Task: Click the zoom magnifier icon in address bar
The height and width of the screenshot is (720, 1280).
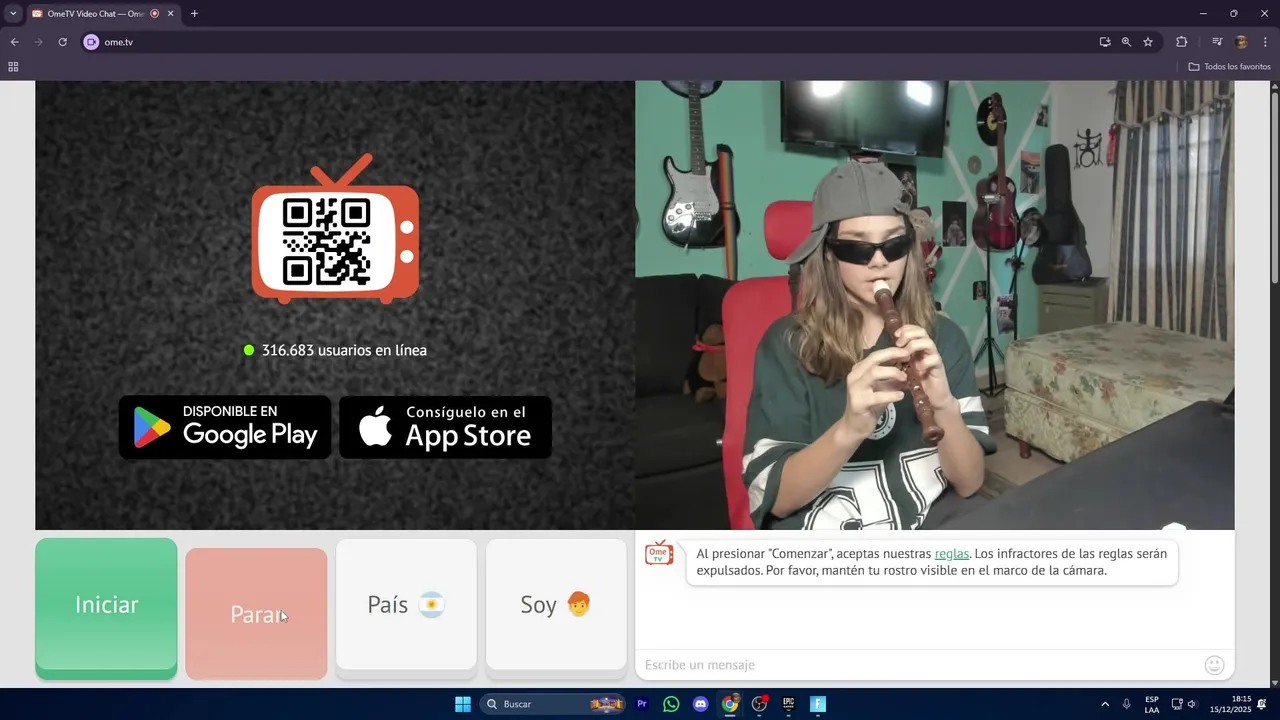Action: tap(1126, 42)
